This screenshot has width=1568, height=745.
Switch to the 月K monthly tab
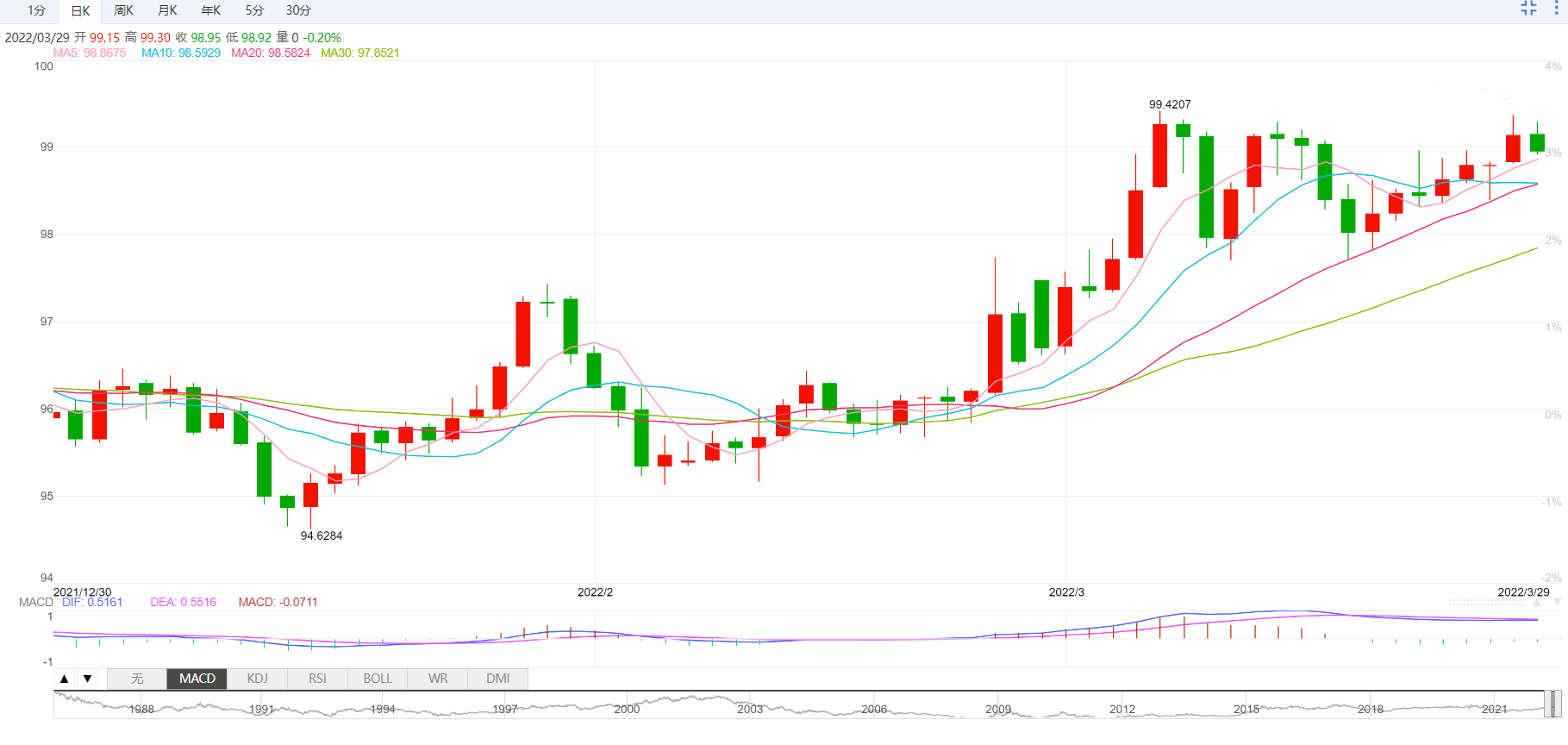click(x=167, y=10)
